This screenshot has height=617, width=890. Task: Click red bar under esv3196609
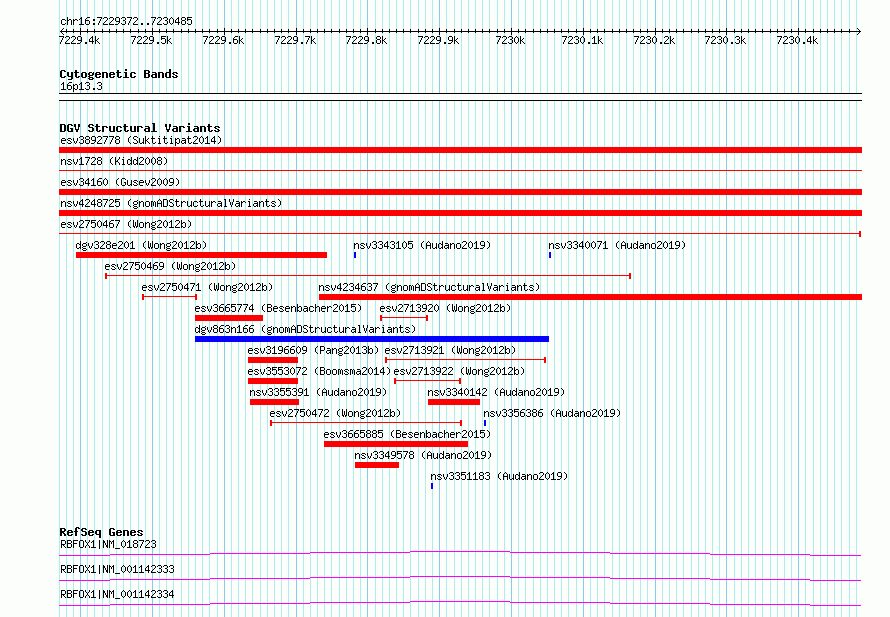273,360
